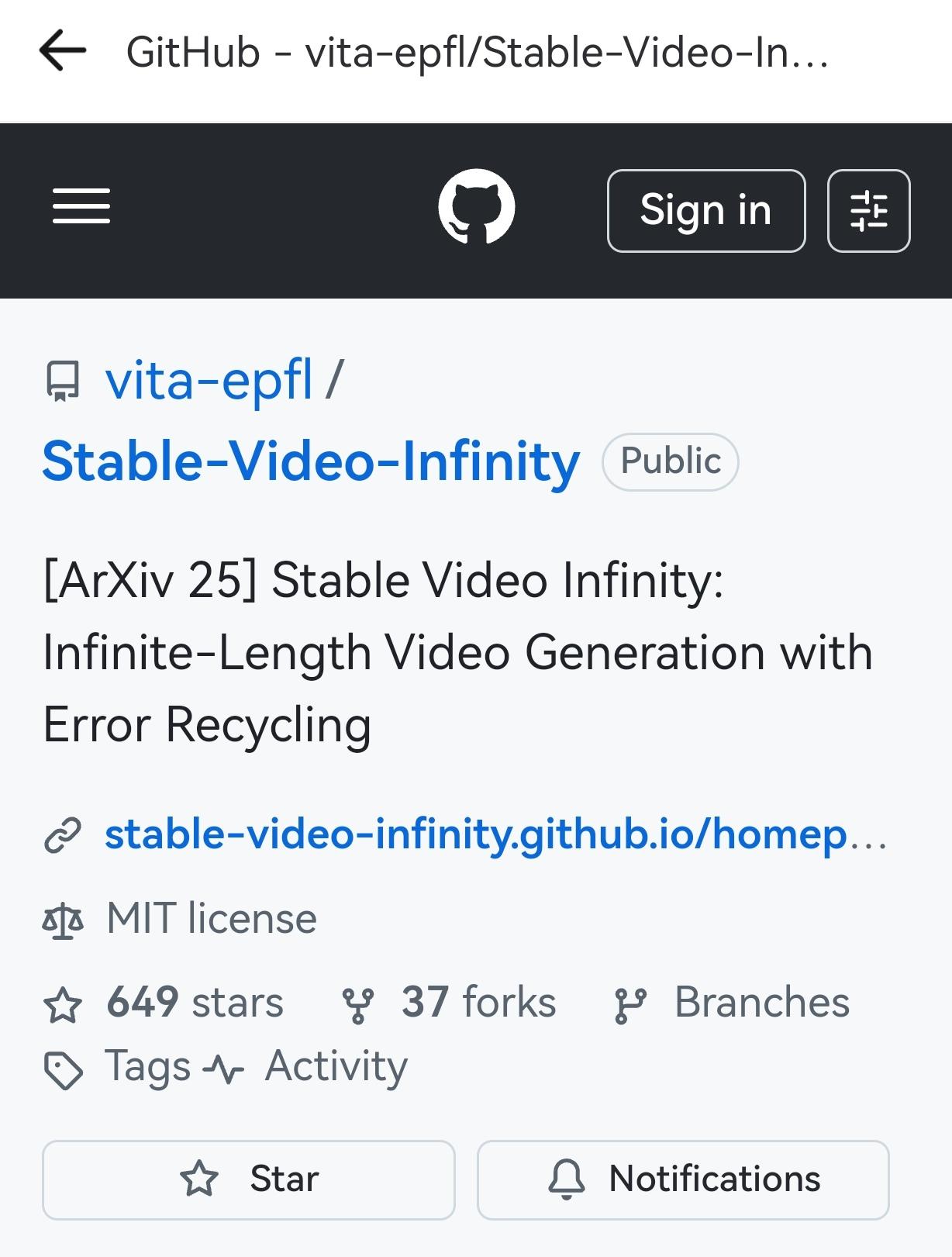The width and height of the screenshot is (952, 1257).
Task: Open the Activity pulse icon
Action: tap(224, 1068)
